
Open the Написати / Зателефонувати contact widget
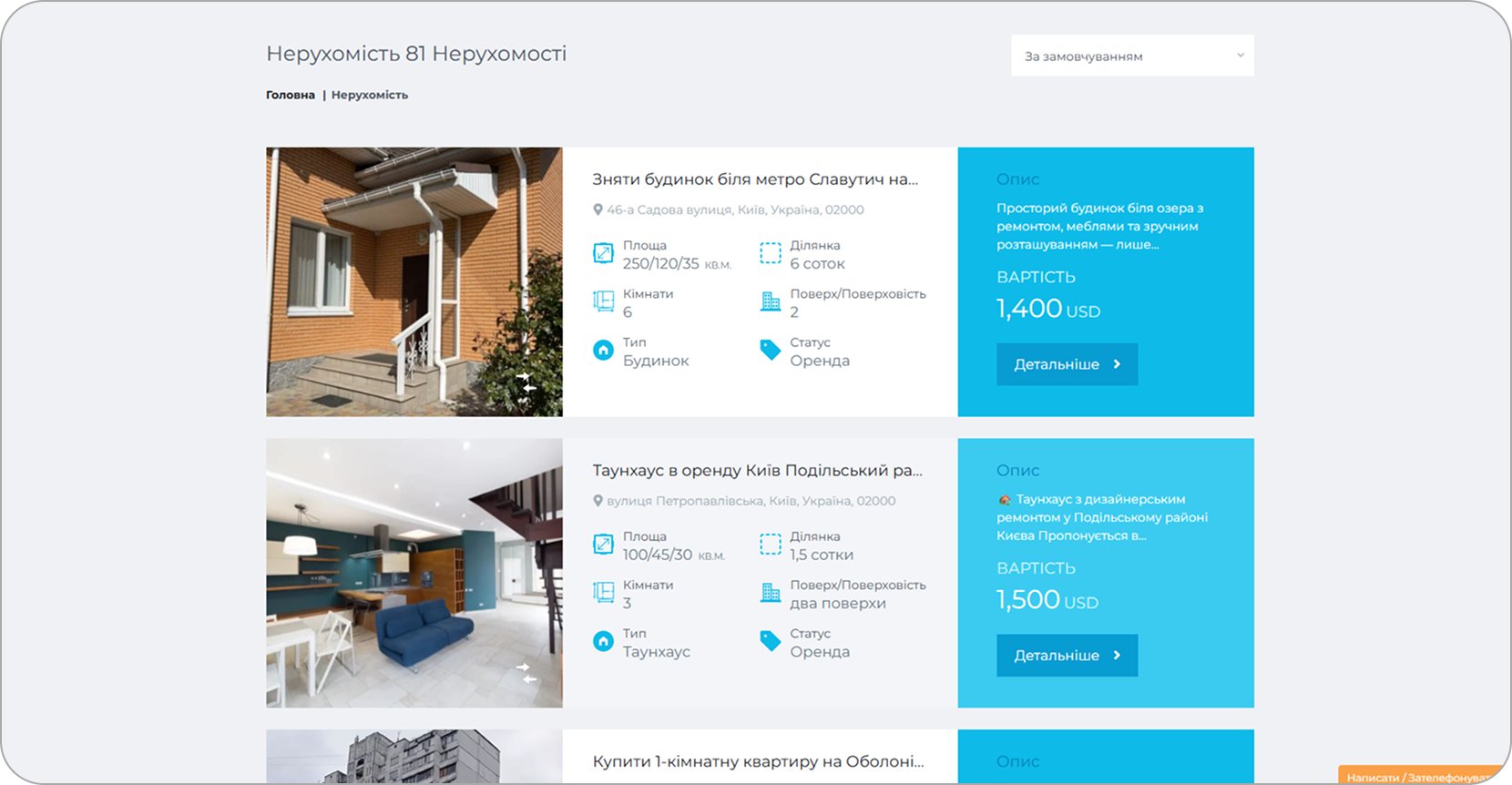(x=1421, y=776)
